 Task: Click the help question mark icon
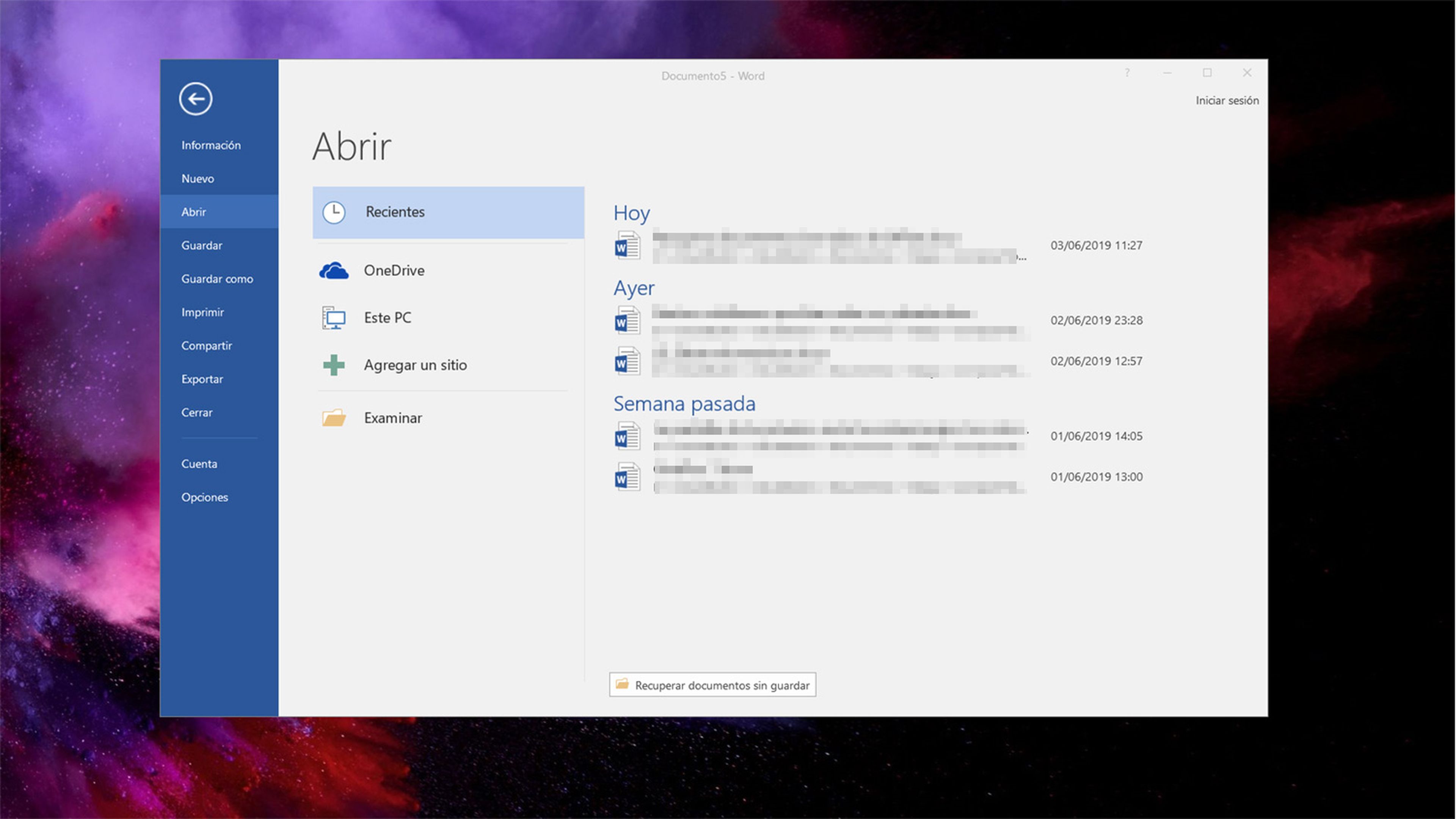1127,73
